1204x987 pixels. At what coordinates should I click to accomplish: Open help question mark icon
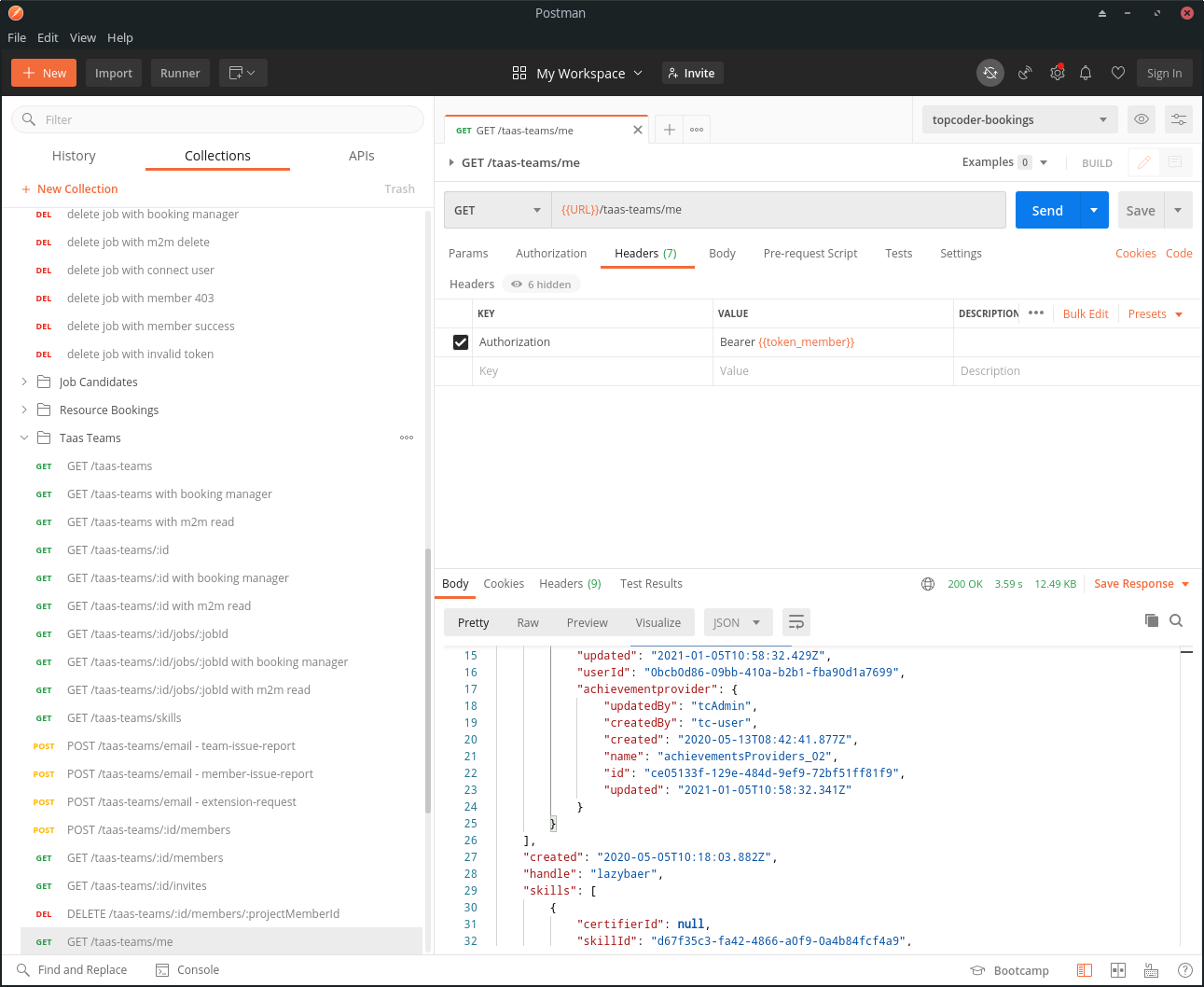click(1185, 970)
